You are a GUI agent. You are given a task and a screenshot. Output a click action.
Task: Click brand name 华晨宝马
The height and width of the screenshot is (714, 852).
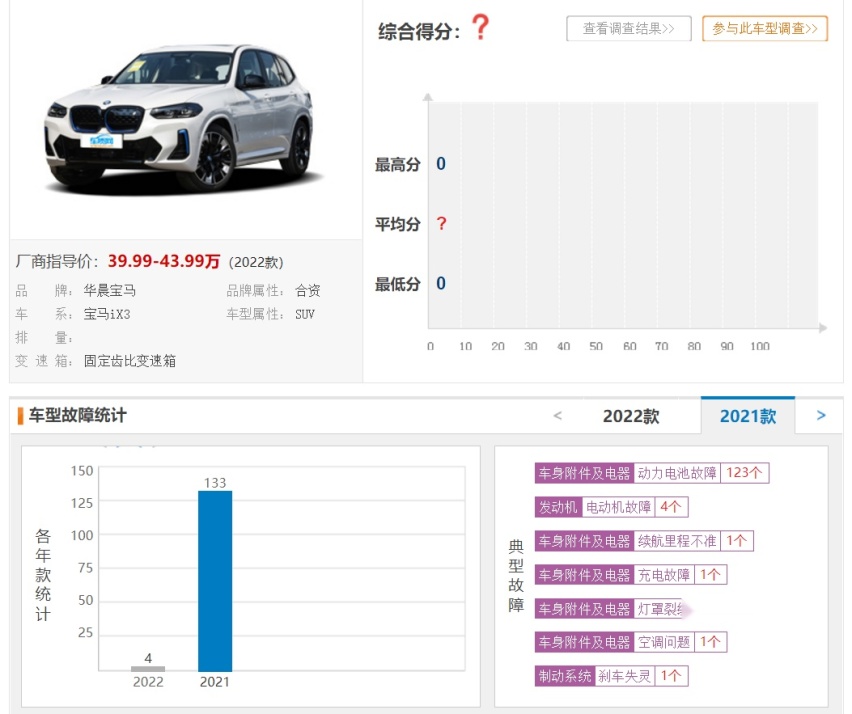pyautogui.click(x=110, y=291)
